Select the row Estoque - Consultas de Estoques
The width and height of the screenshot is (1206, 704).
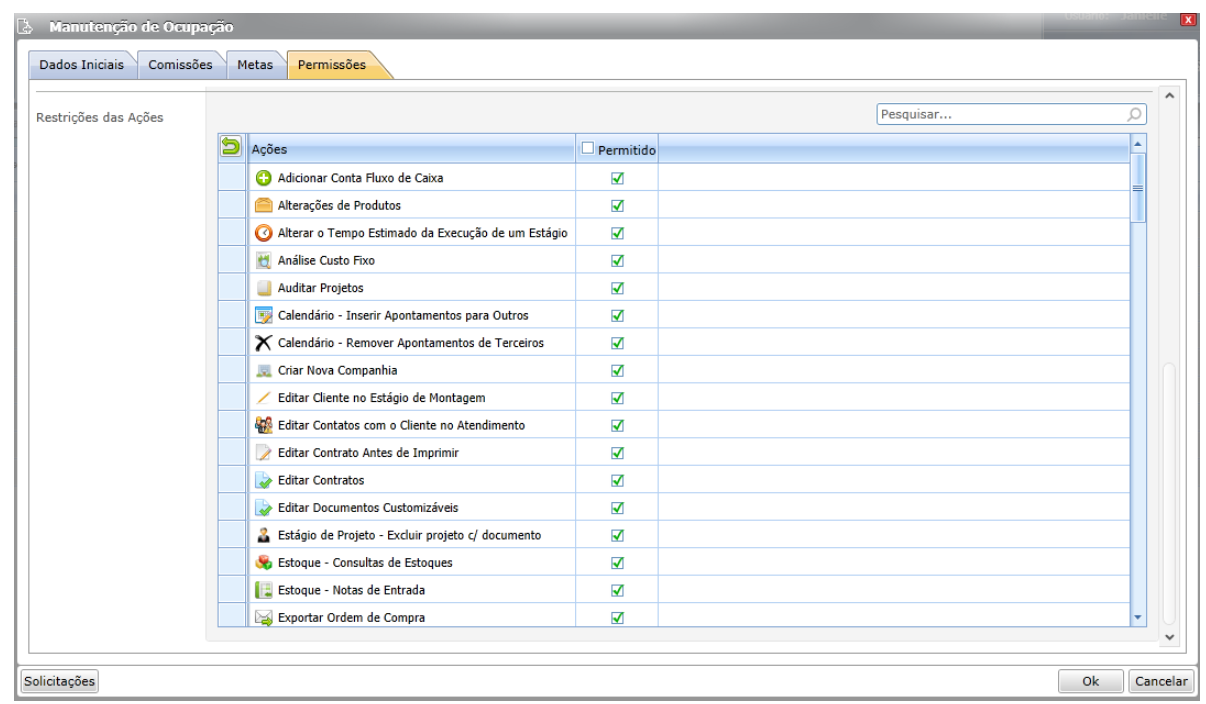(x=674, y=563)
